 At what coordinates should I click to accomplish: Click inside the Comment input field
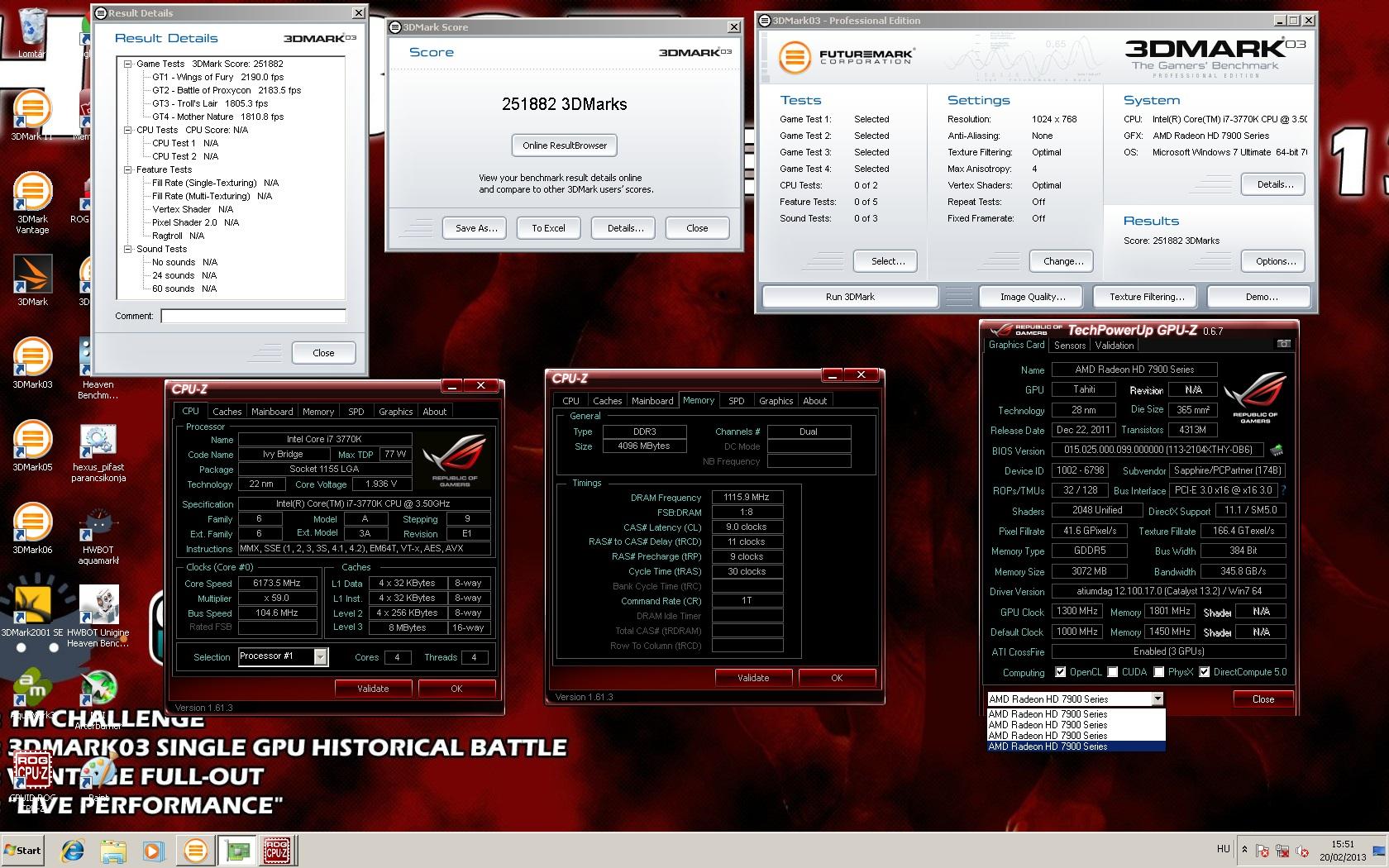pos(253,316)
